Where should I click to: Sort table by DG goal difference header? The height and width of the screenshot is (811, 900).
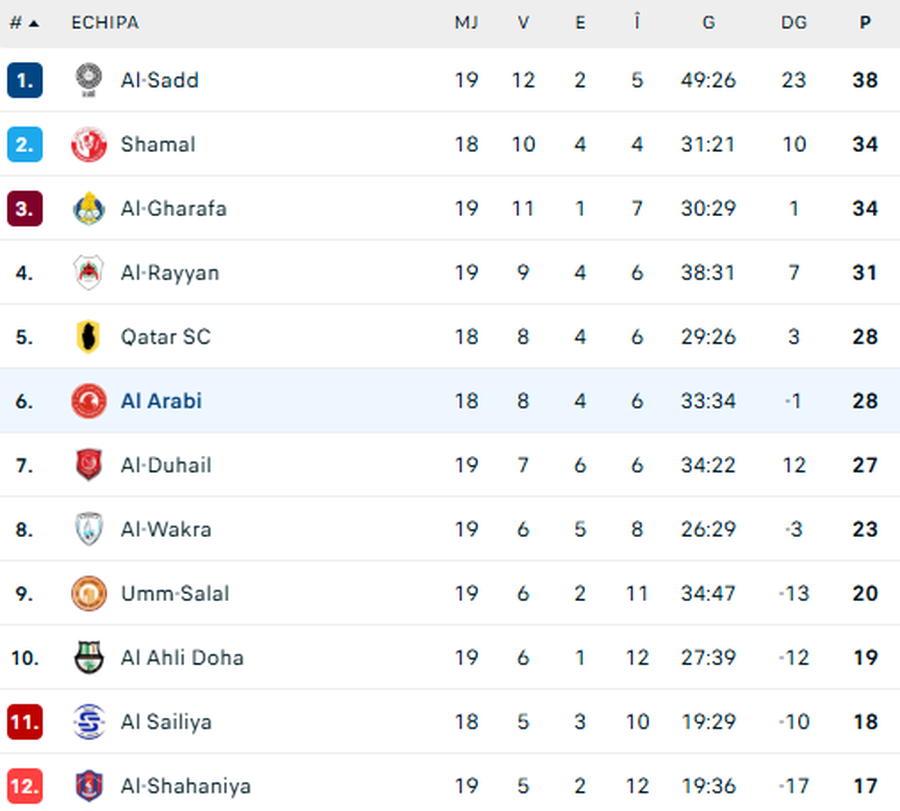[x=794, y=22]
